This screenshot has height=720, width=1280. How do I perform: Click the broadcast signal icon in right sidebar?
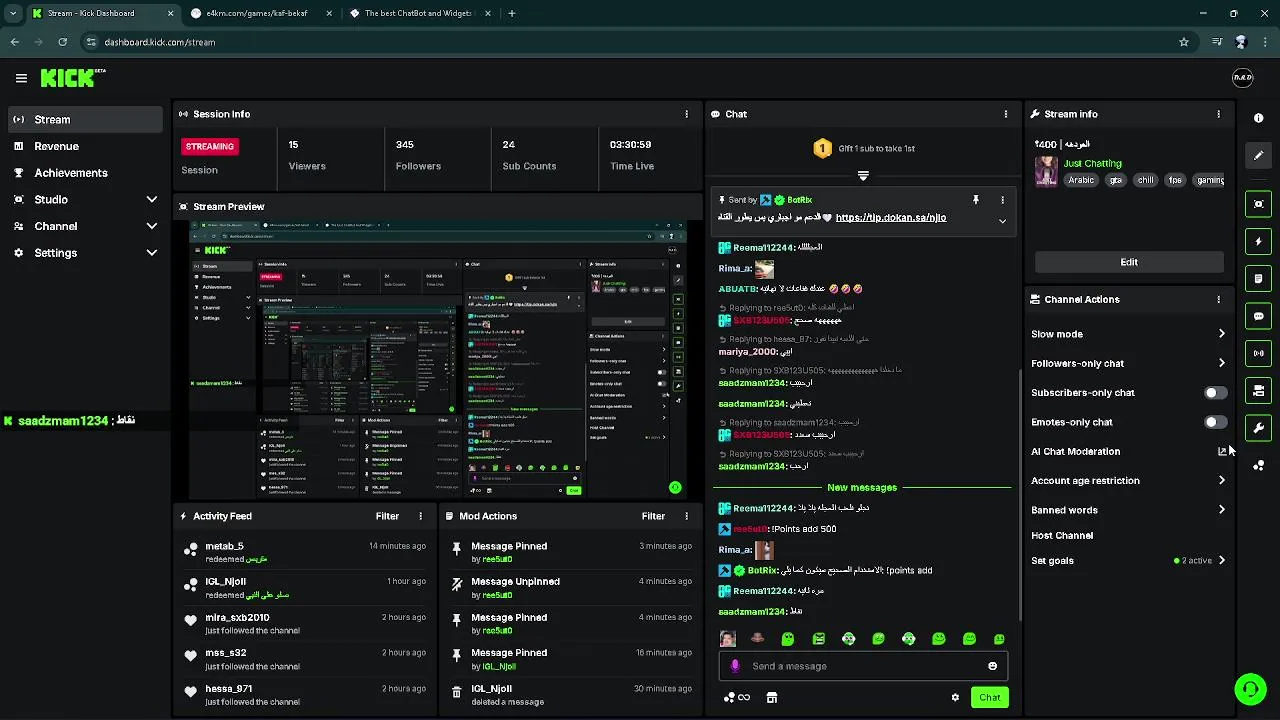(x=1258, y=353)
